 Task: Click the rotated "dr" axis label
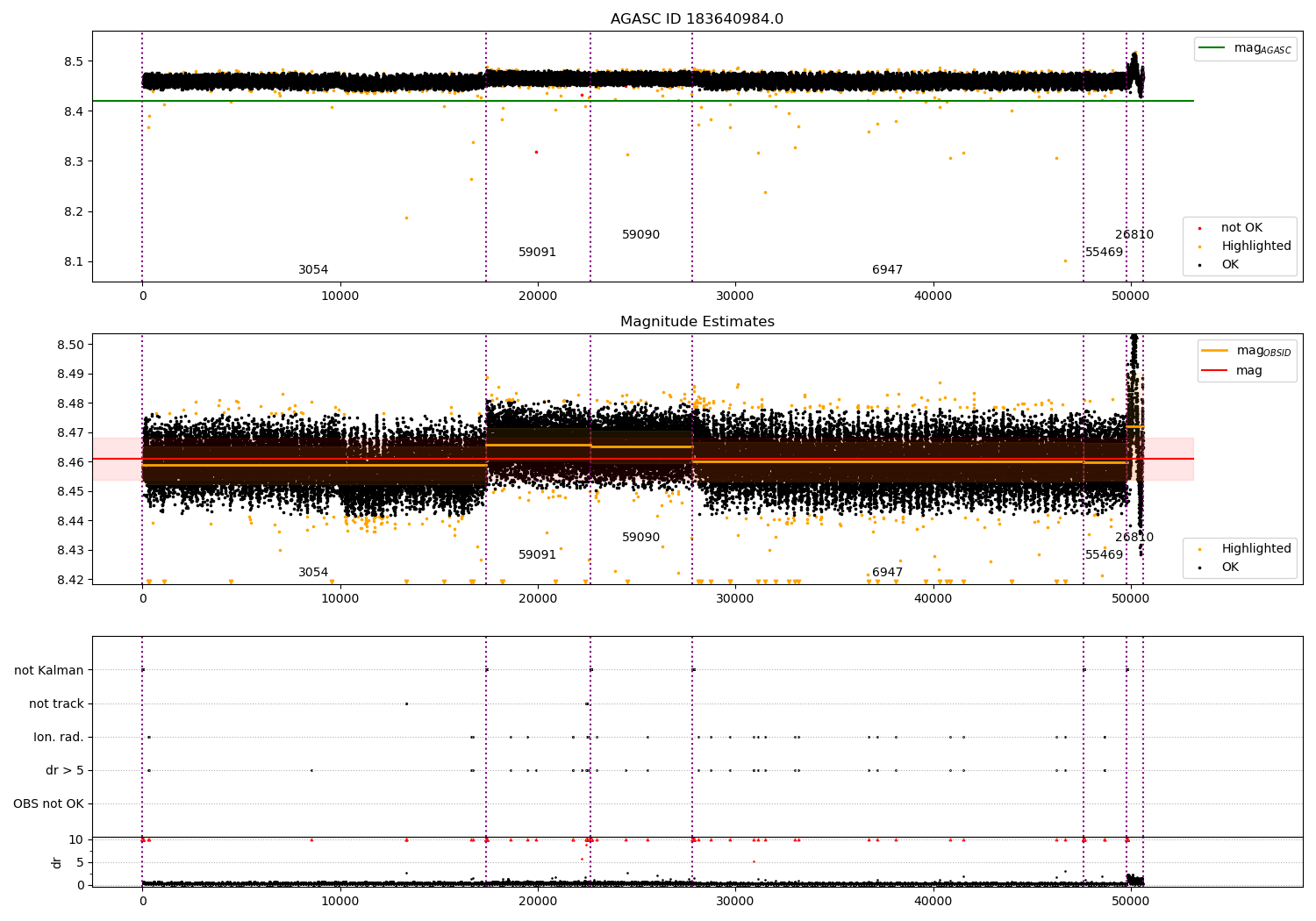[x=57, y=862]
